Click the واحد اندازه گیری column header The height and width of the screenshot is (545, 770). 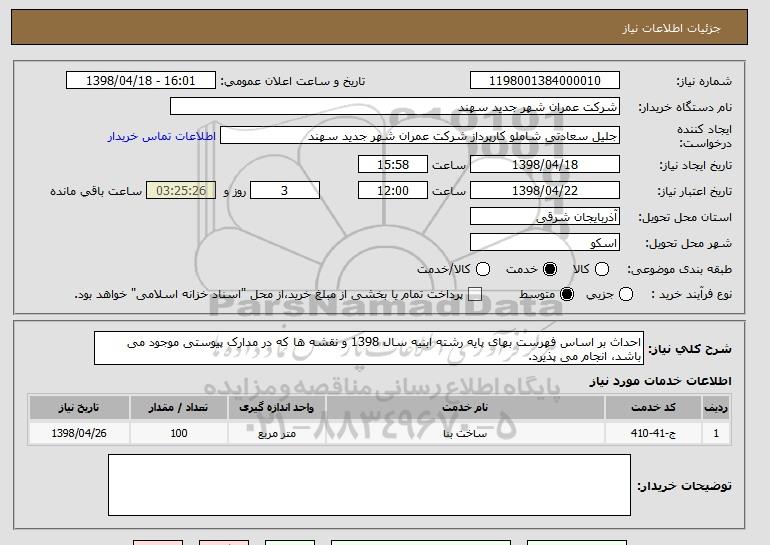[x=276, y=408]
